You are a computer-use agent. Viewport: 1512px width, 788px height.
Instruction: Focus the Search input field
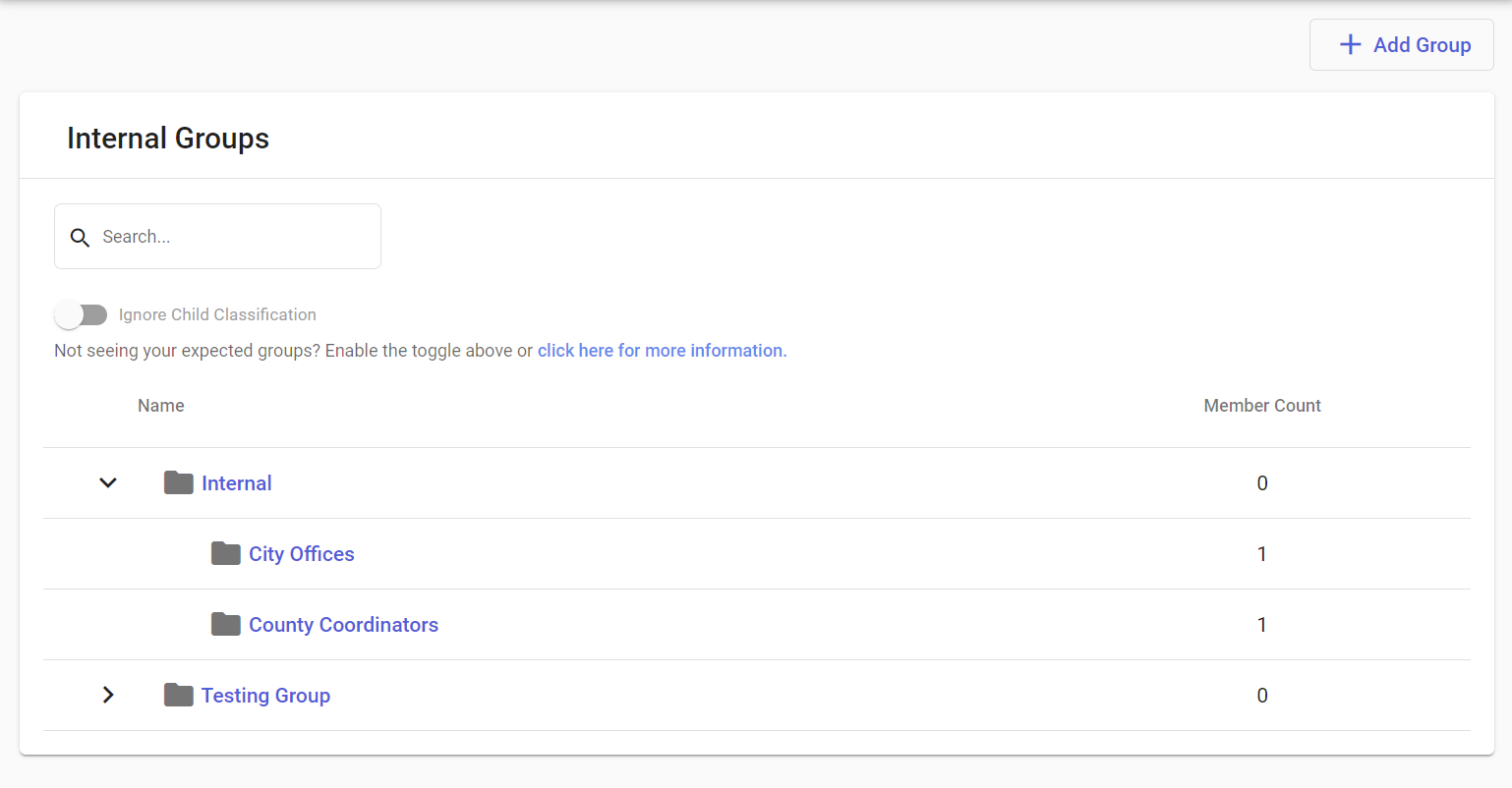click(x=217, y=237)
